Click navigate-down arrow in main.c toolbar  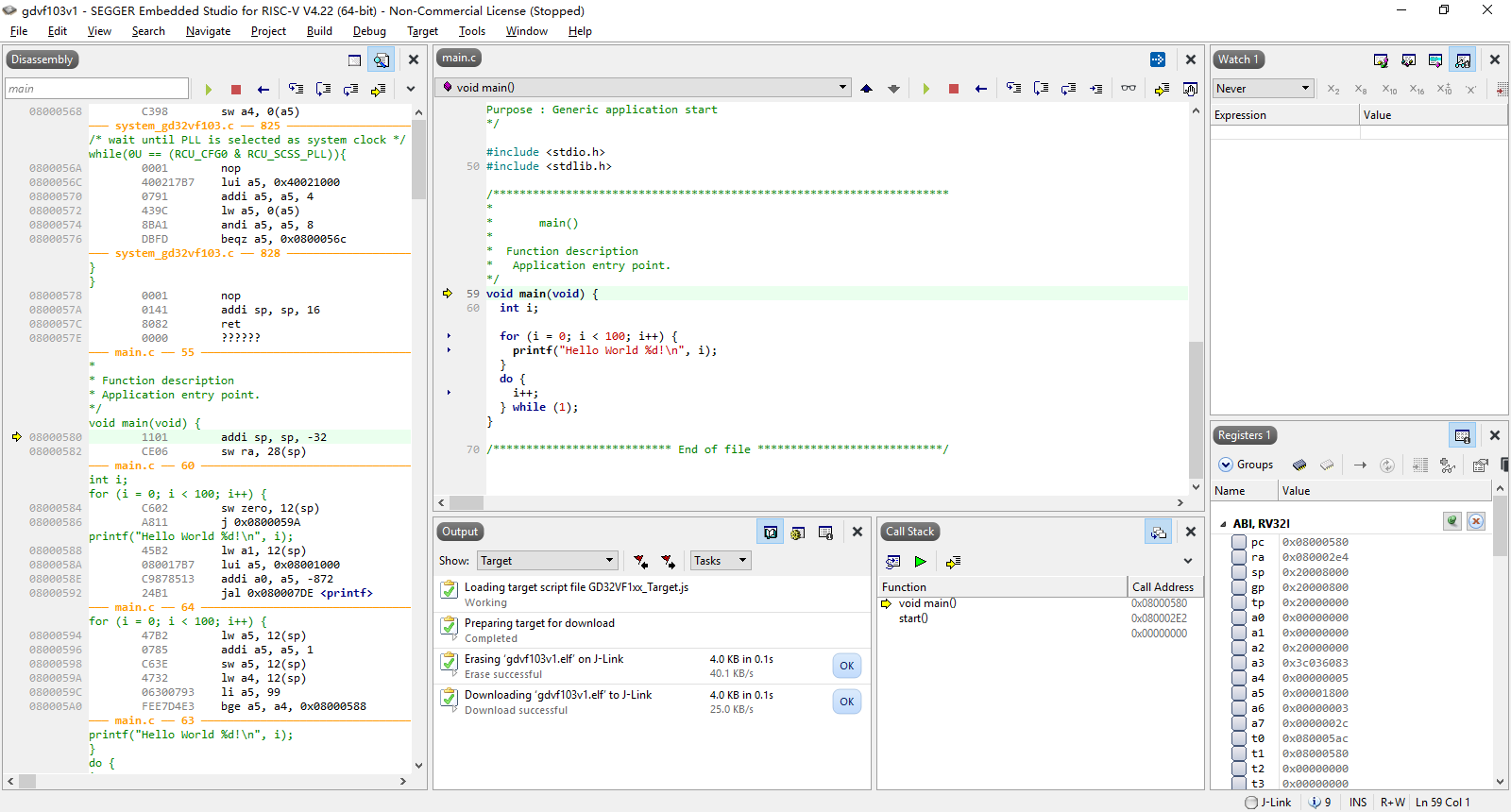coord(893,88)
